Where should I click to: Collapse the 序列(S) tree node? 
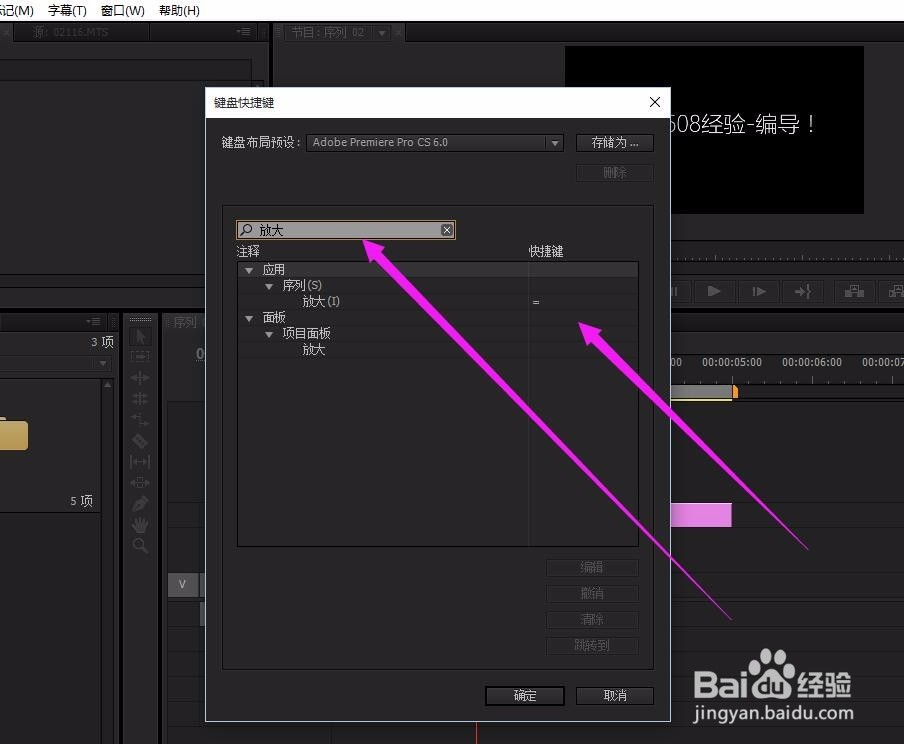click(x=269, y=286)
